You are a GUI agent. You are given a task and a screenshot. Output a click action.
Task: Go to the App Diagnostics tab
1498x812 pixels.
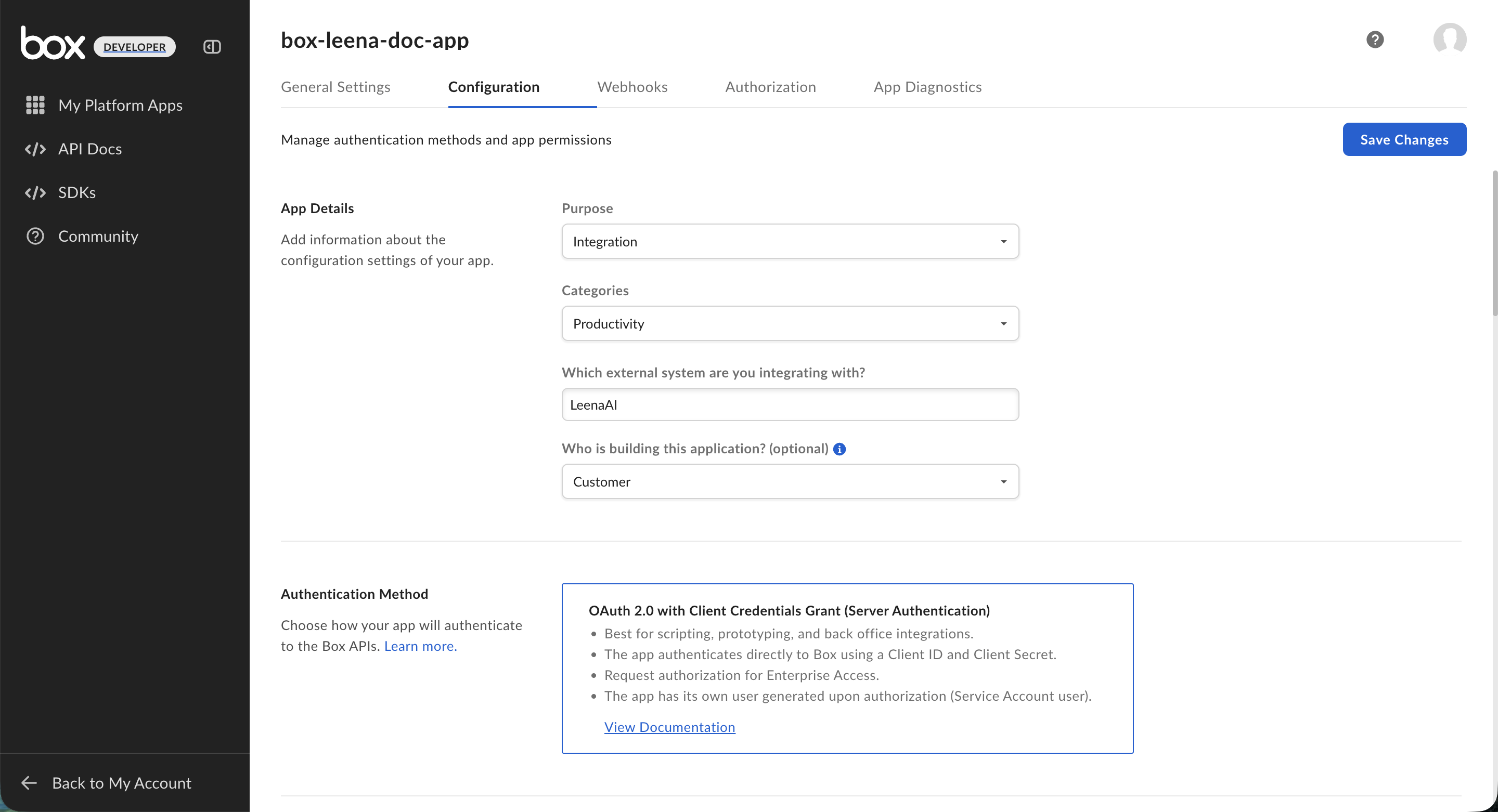coord(927,87)
